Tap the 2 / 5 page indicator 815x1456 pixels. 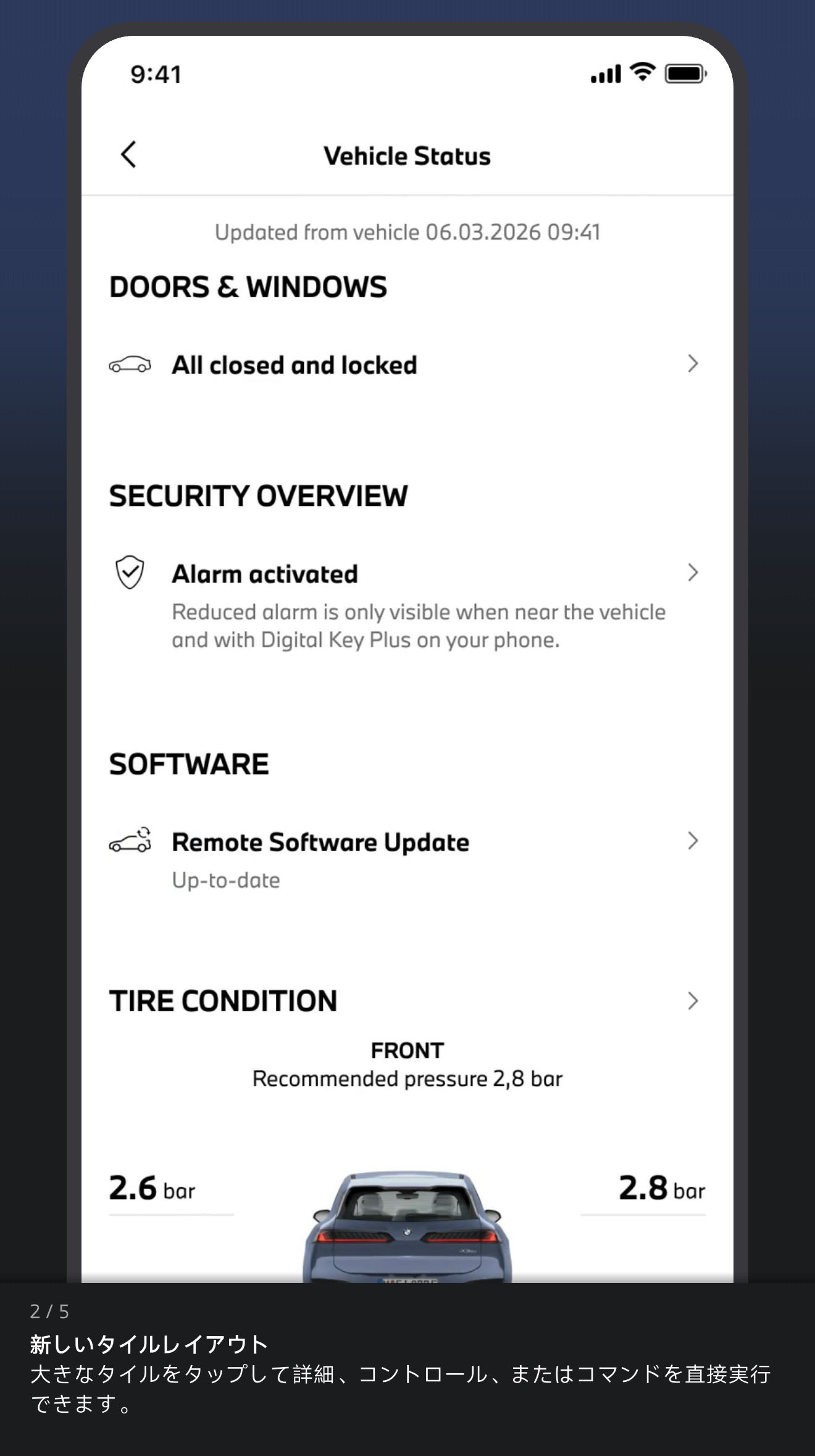point(49,1311)
